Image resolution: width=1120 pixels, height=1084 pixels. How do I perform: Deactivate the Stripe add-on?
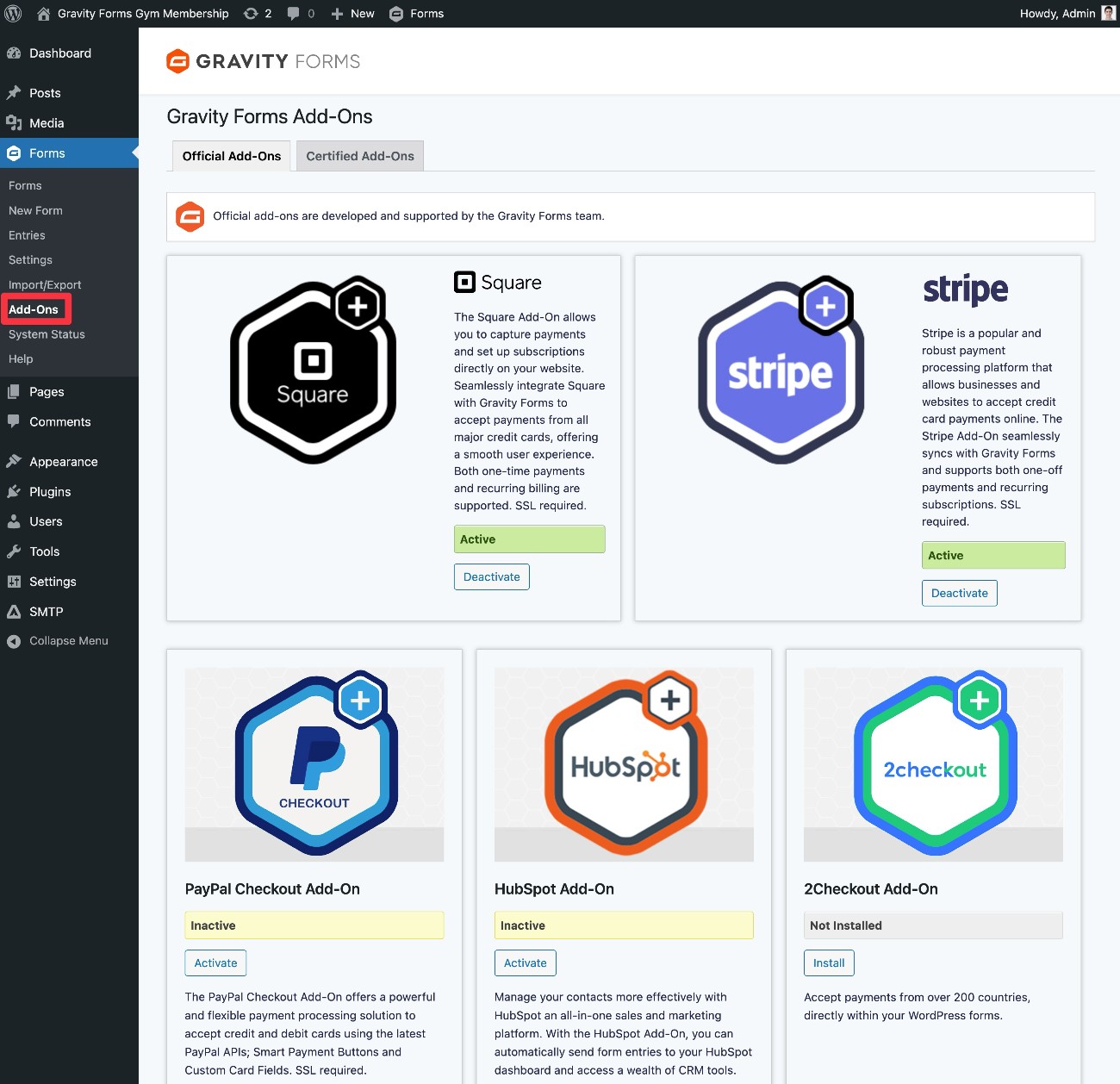(959, 594)
